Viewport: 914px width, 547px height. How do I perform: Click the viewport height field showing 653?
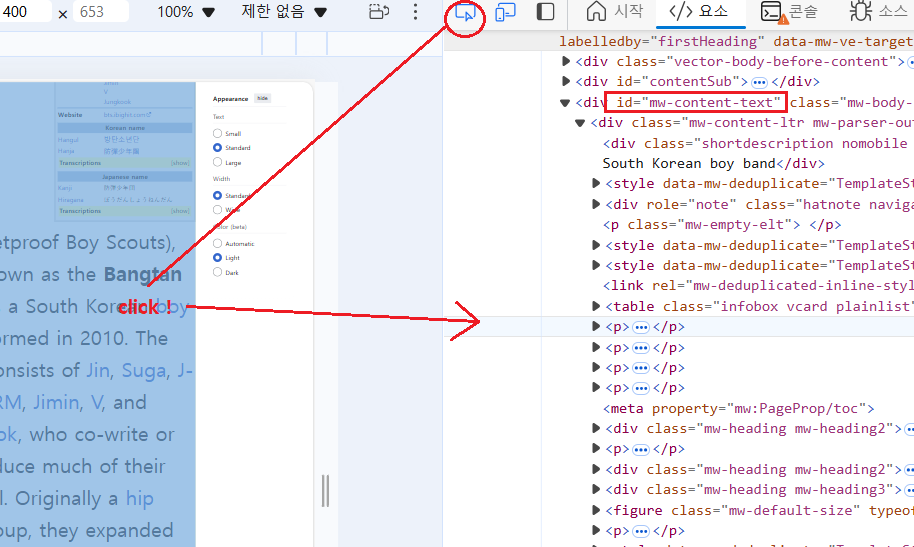tap(100, 12)
